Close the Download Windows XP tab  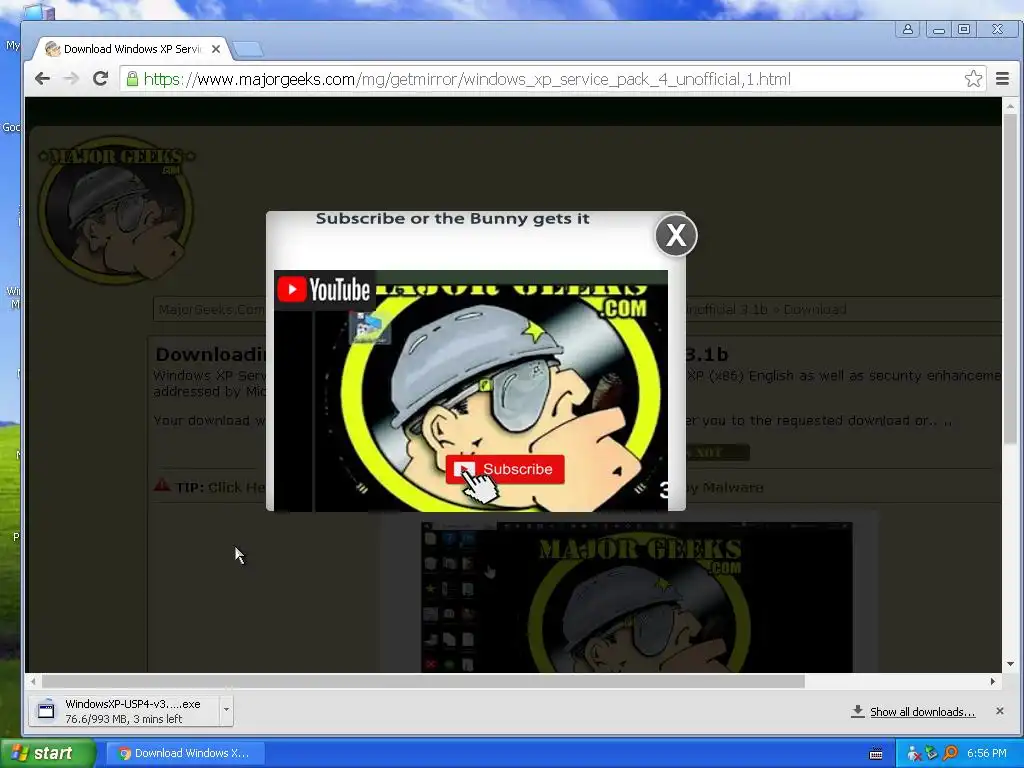[x=216, y=49]
